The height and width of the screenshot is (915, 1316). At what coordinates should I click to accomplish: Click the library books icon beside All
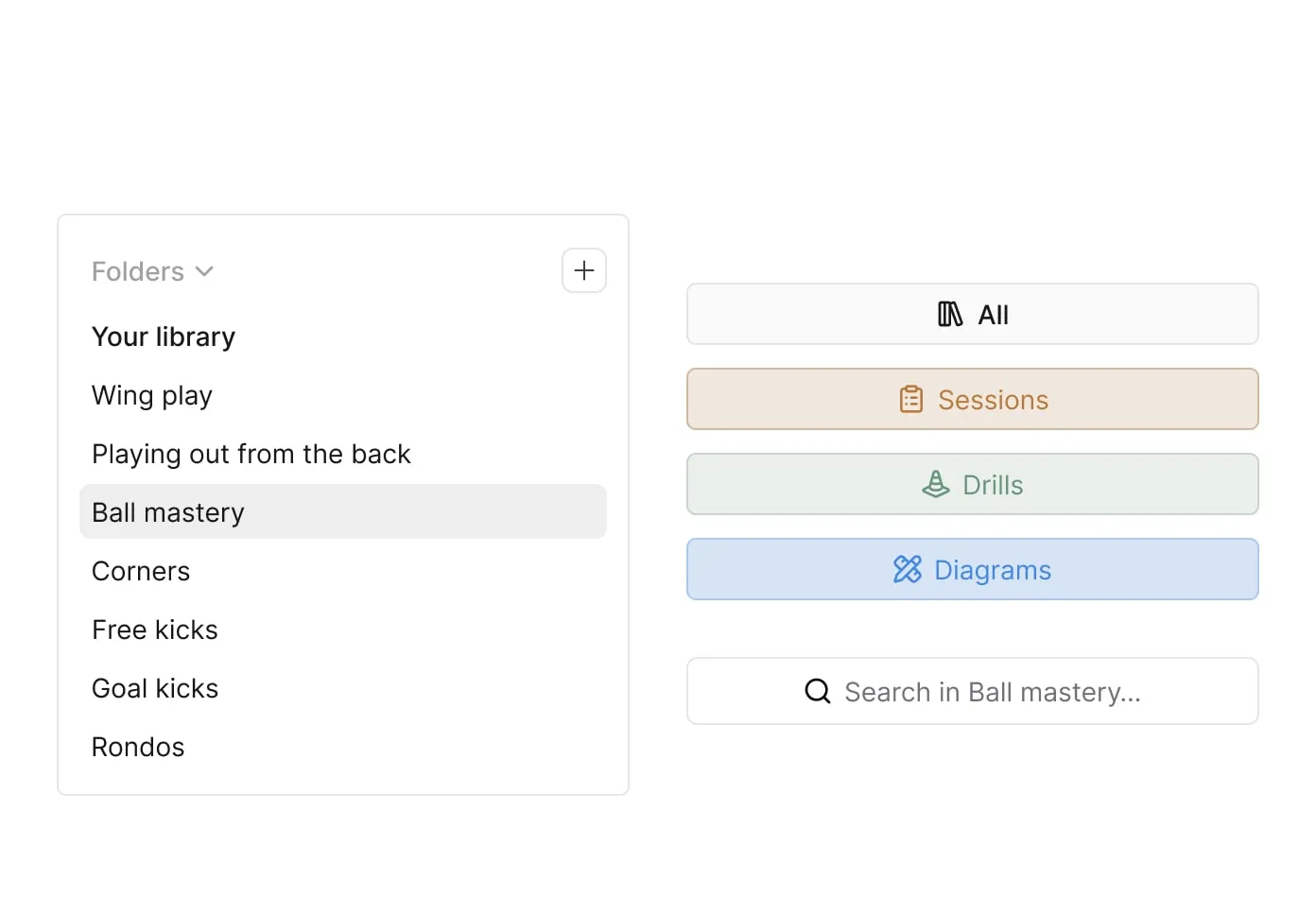coord(949,315)
